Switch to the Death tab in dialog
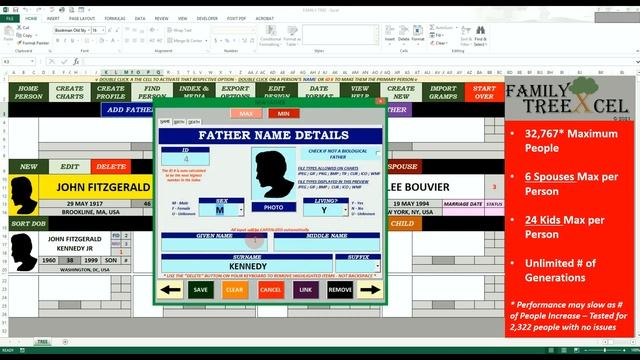 coord(194,122)
